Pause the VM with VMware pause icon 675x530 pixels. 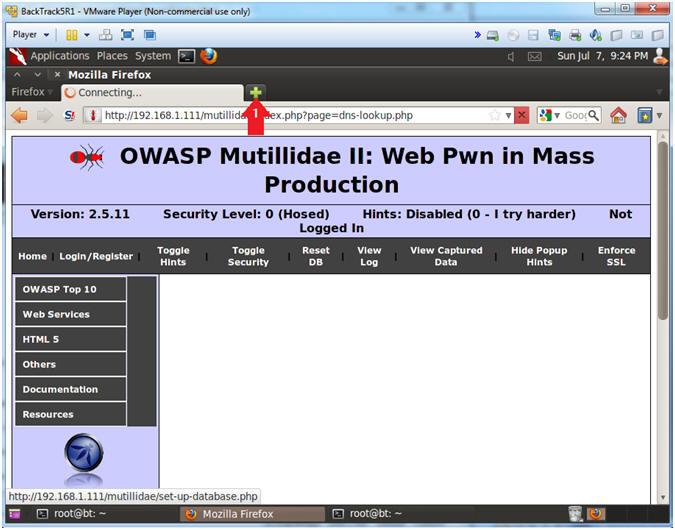71,35
